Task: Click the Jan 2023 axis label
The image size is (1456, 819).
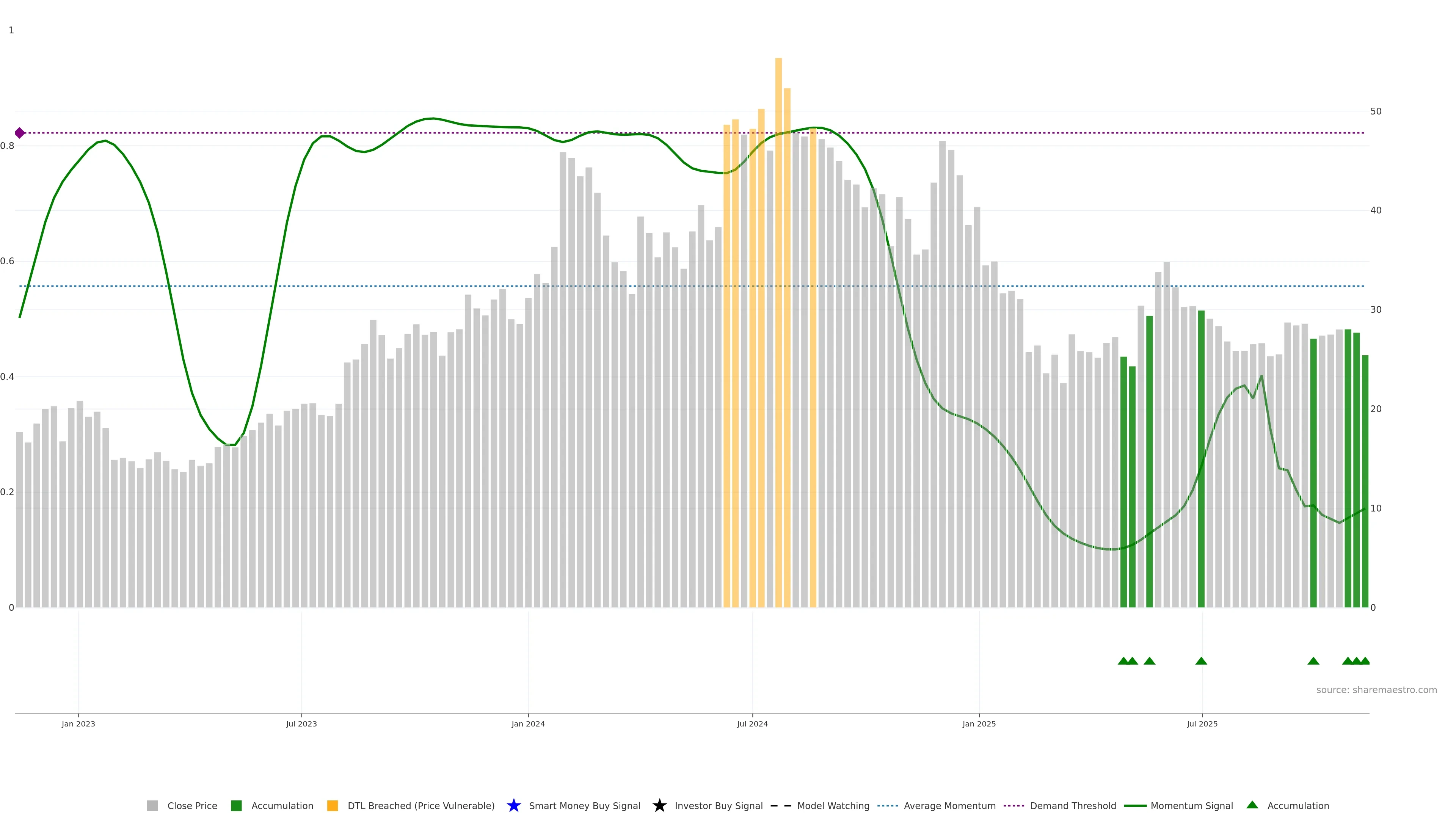Action: coord(78,723)
